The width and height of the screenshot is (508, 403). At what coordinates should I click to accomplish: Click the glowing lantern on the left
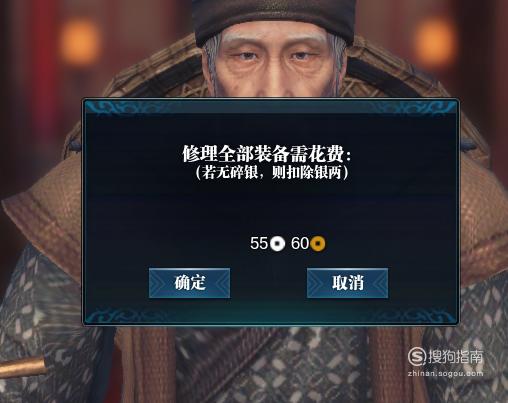pyautogui.click(x=80, y=43)
